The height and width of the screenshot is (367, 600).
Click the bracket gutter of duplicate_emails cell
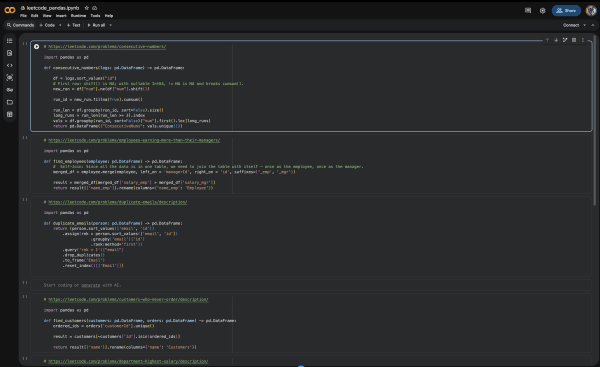point(25,200)
